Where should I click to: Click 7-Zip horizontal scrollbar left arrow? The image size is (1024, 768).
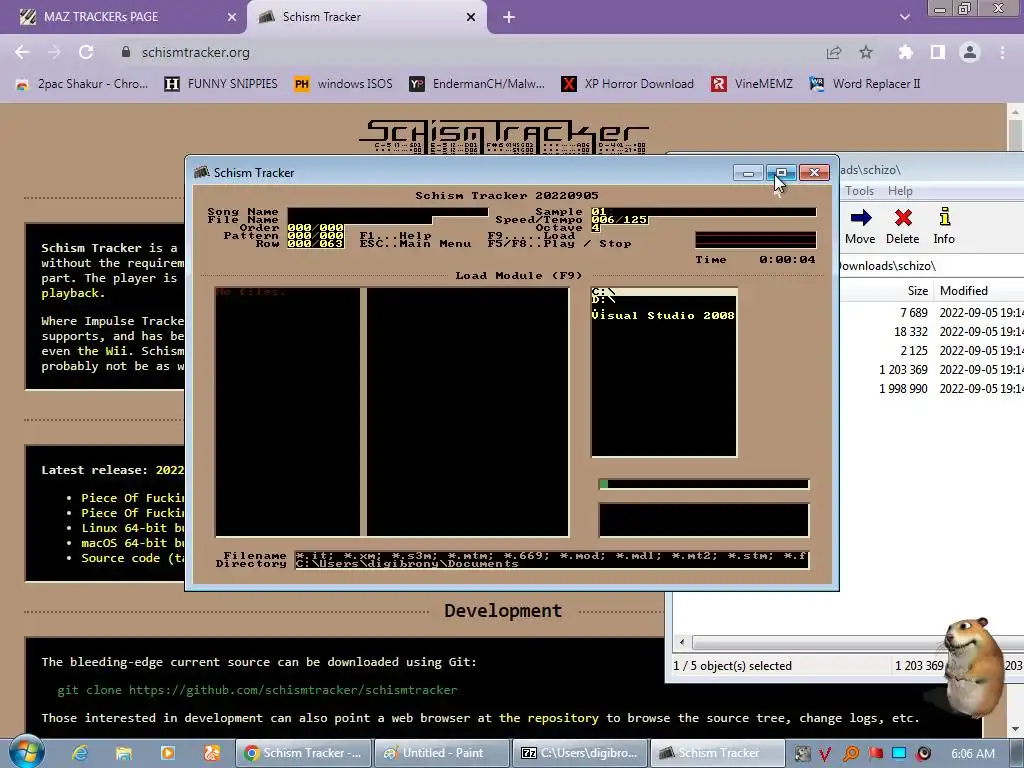pos(682,642)
